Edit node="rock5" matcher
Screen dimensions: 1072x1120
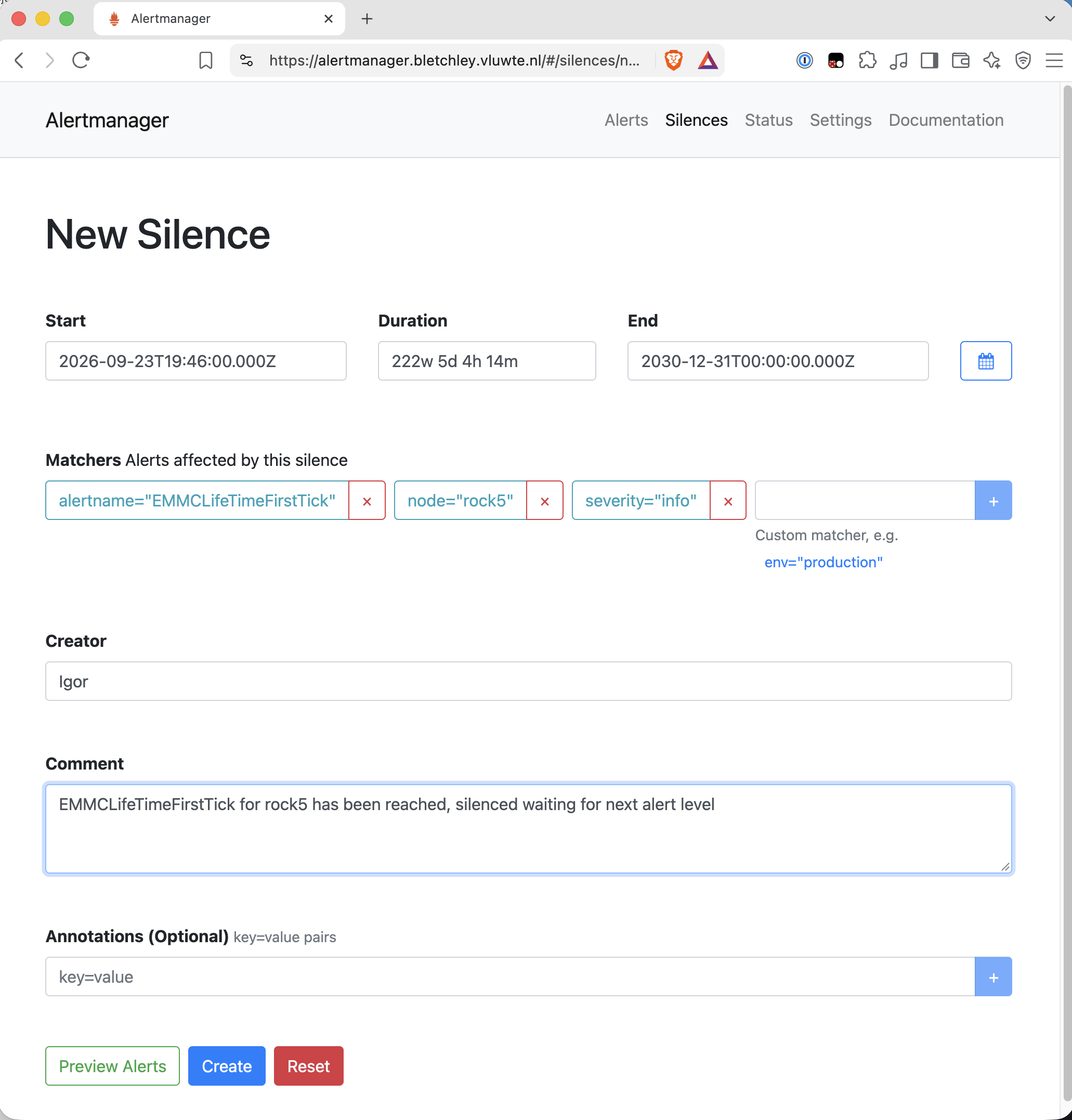(460, 501)
